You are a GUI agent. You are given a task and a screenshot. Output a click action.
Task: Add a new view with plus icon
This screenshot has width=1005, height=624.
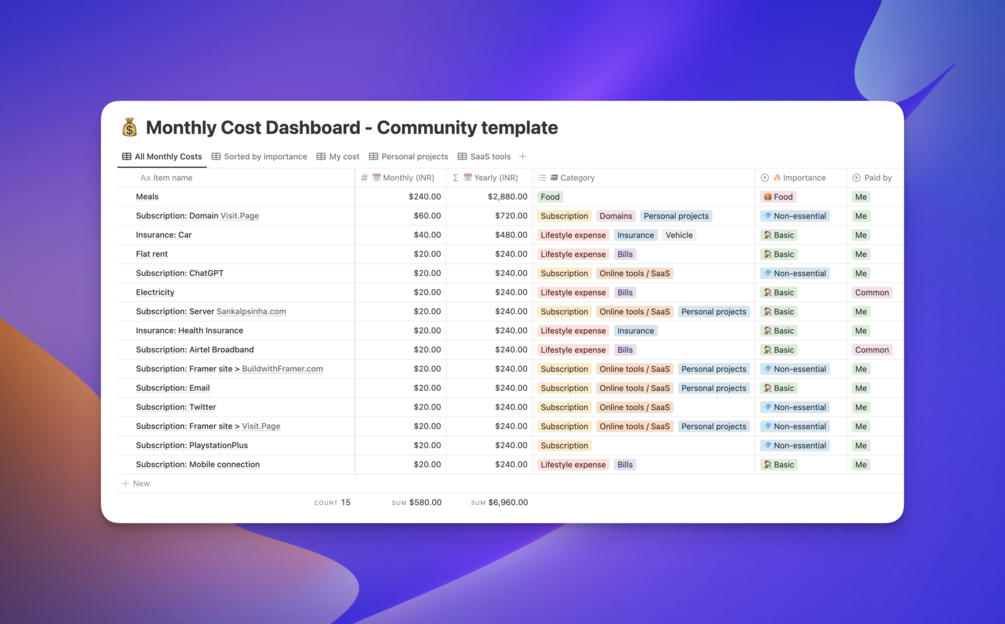pyautogui.click(x=522, y=156)
